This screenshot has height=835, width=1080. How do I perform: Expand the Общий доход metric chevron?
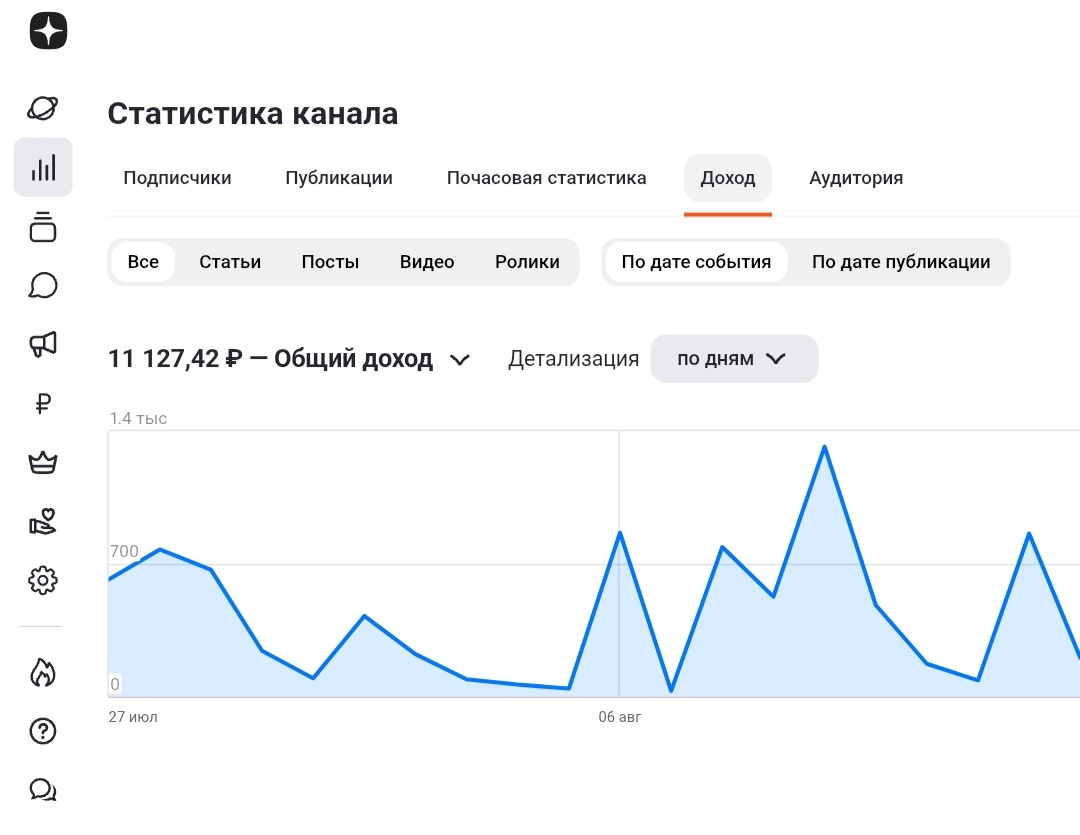459,360
